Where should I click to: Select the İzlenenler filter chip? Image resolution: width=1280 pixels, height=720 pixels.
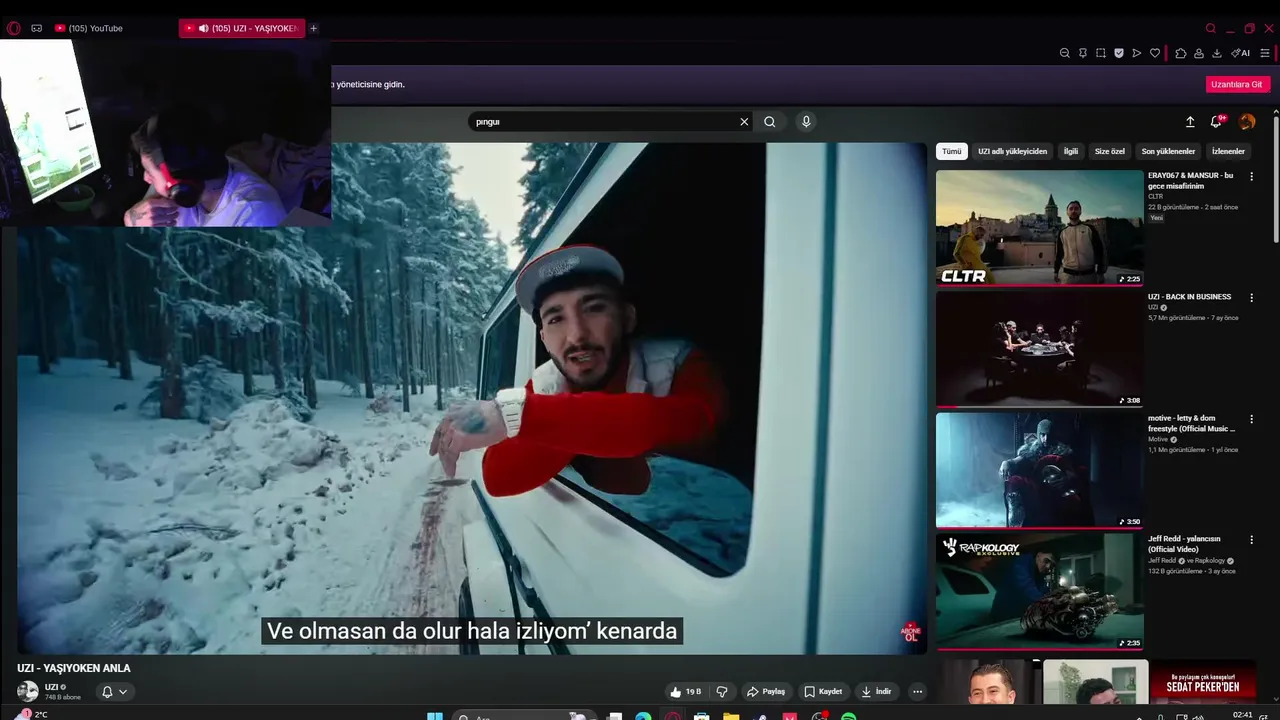(x=1228, y=151)
